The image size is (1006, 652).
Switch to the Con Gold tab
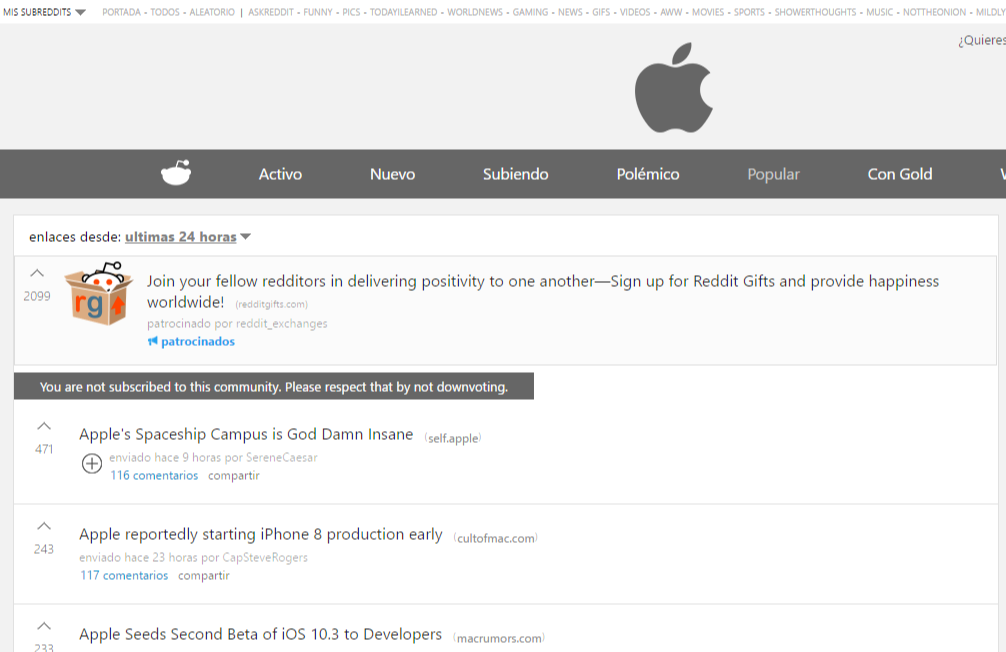pos(899,174)
